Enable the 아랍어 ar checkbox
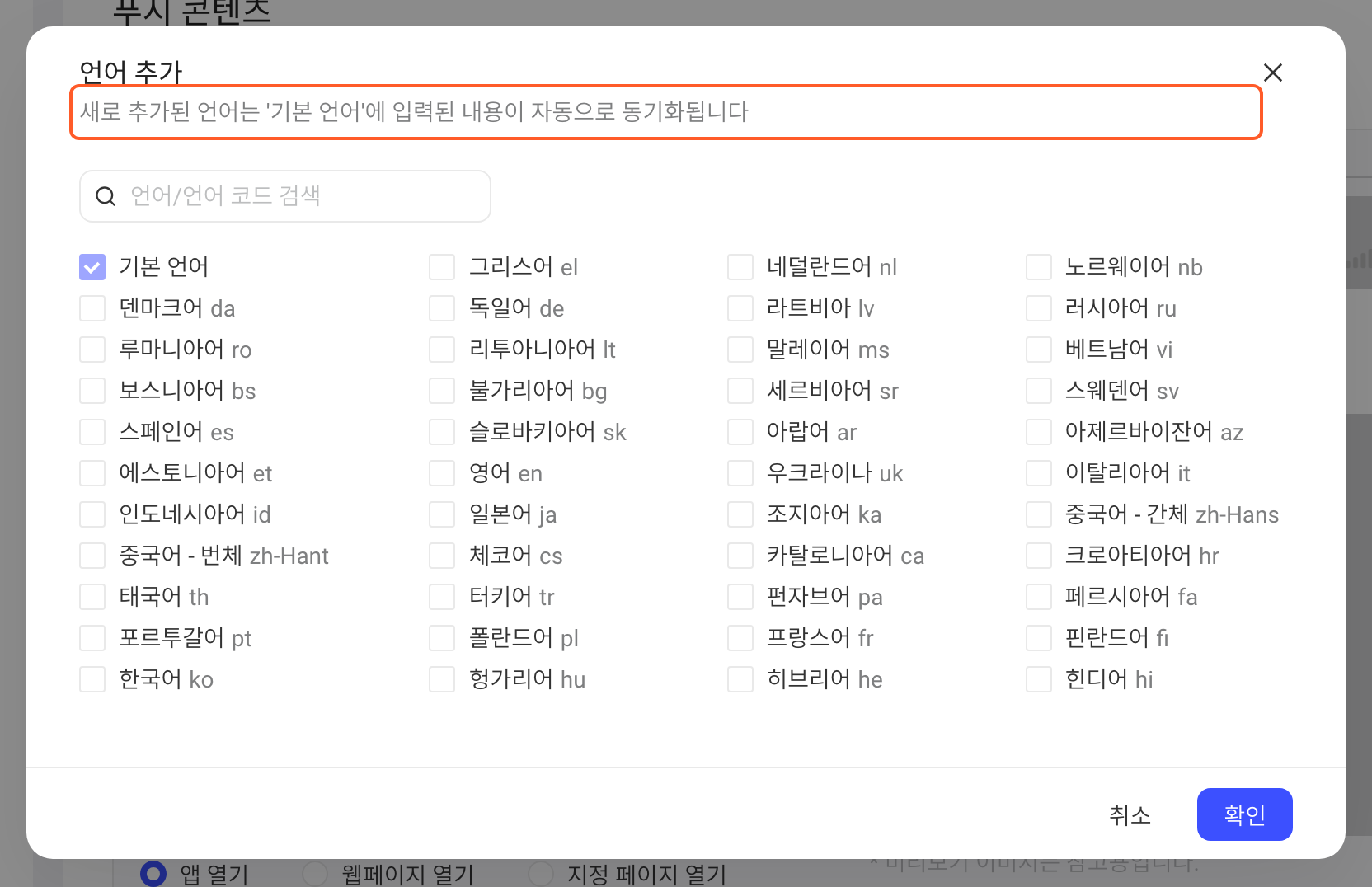Image resolution: width=1372 pixels, height=887 pixels. 740,432
